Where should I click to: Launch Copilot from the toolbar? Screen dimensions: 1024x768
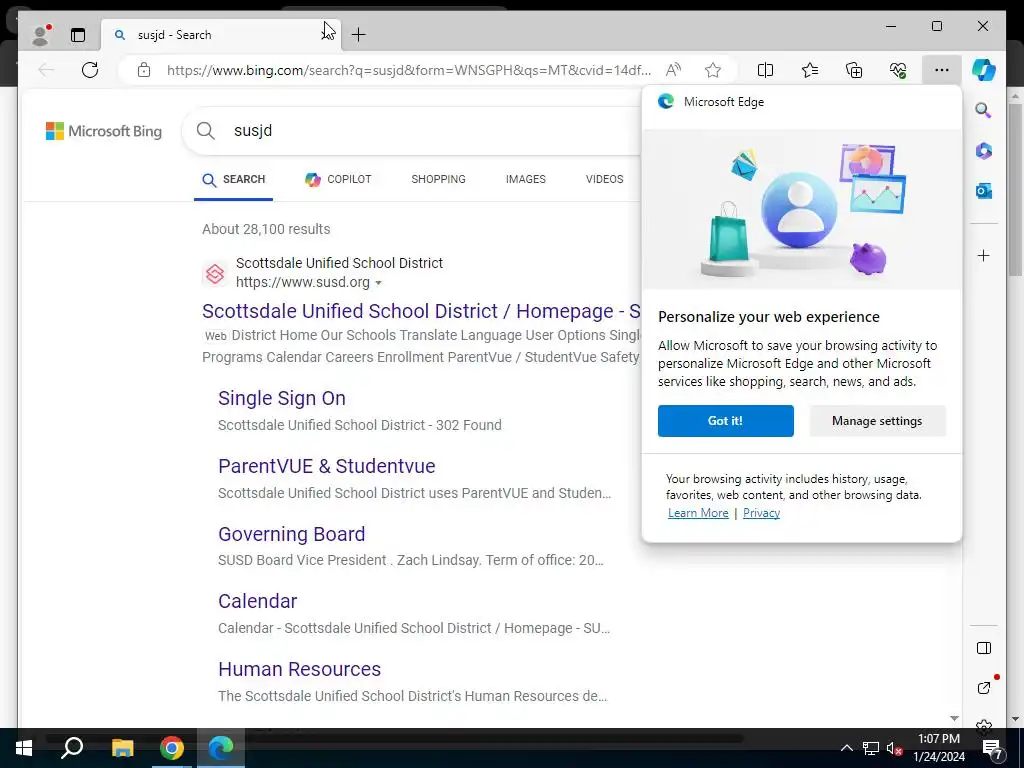pos(984,70)
